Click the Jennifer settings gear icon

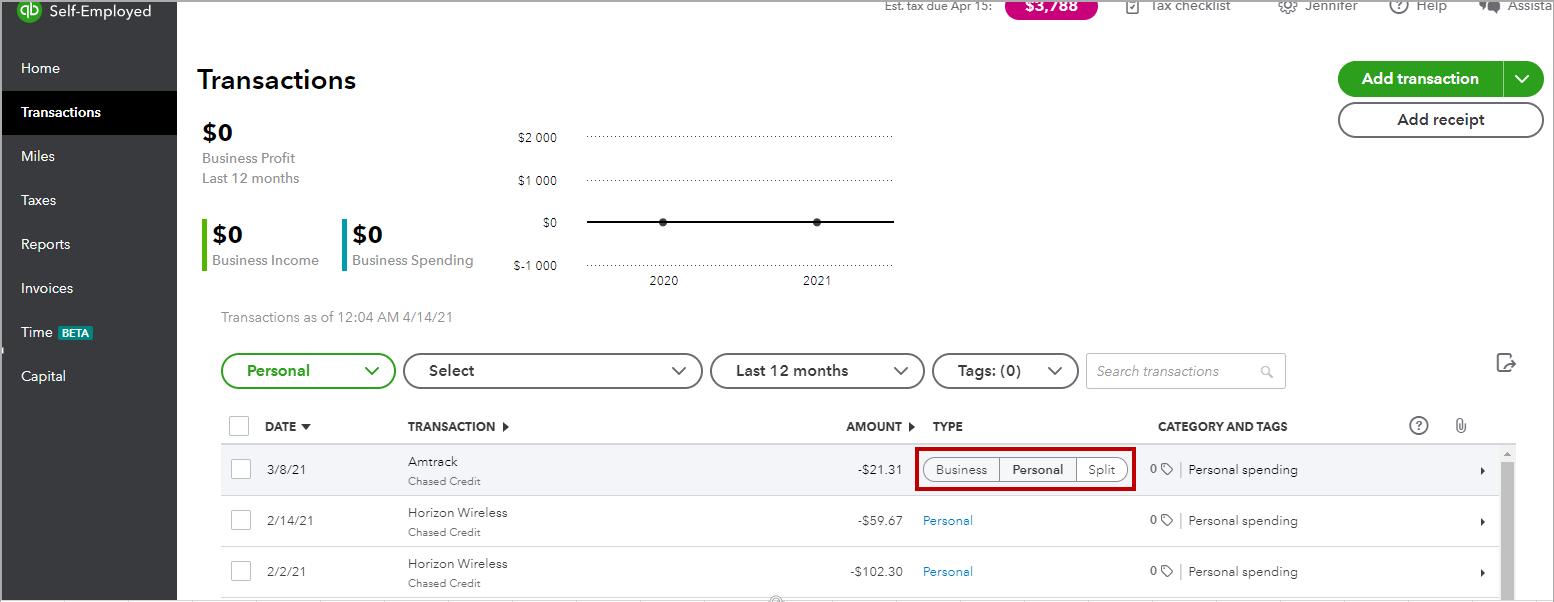click(1287, 7)
